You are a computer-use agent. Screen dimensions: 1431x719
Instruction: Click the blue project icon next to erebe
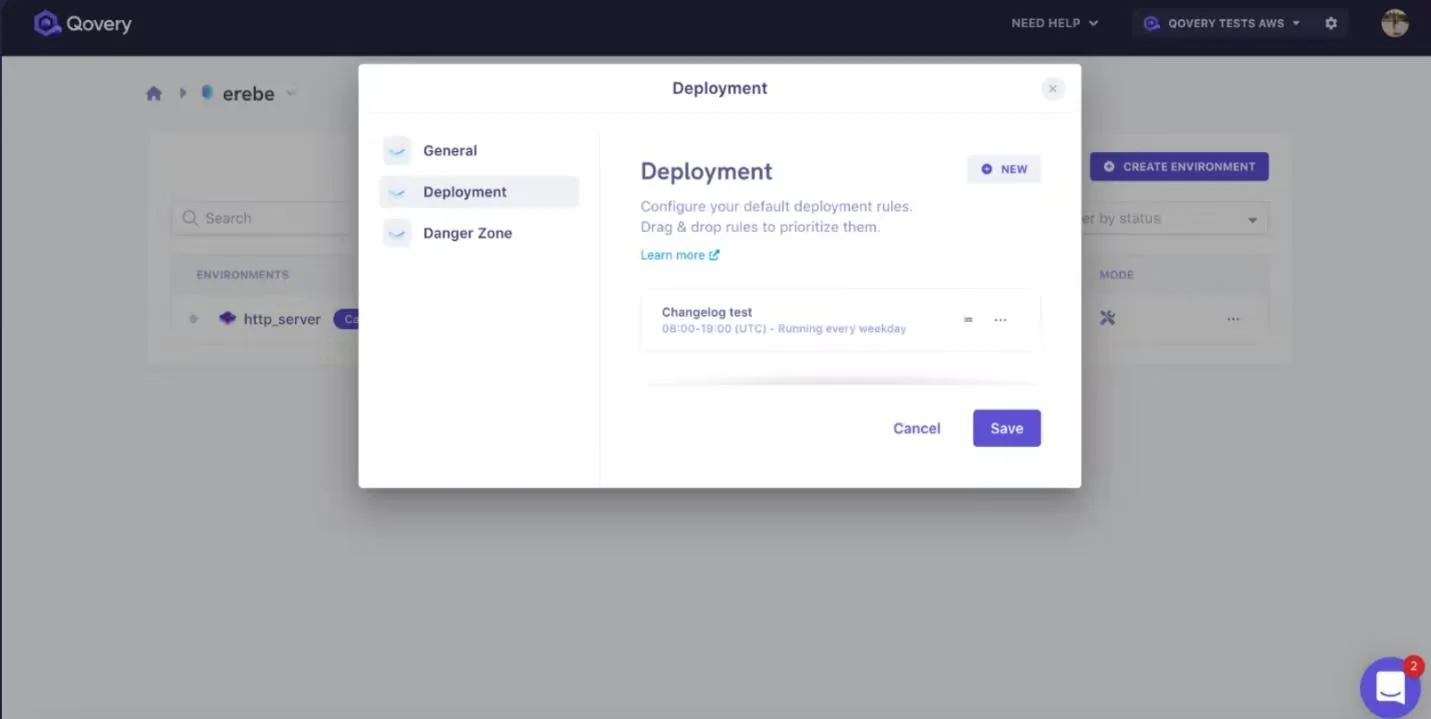207,93
